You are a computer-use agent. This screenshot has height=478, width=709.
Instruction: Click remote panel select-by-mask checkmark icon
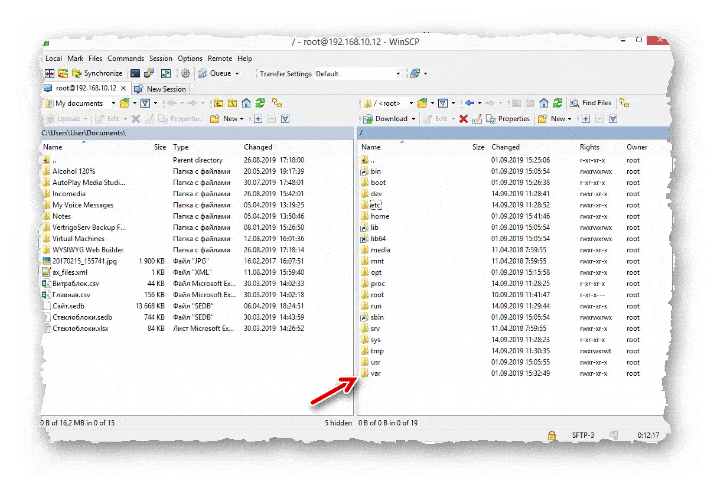pos(613,119)
